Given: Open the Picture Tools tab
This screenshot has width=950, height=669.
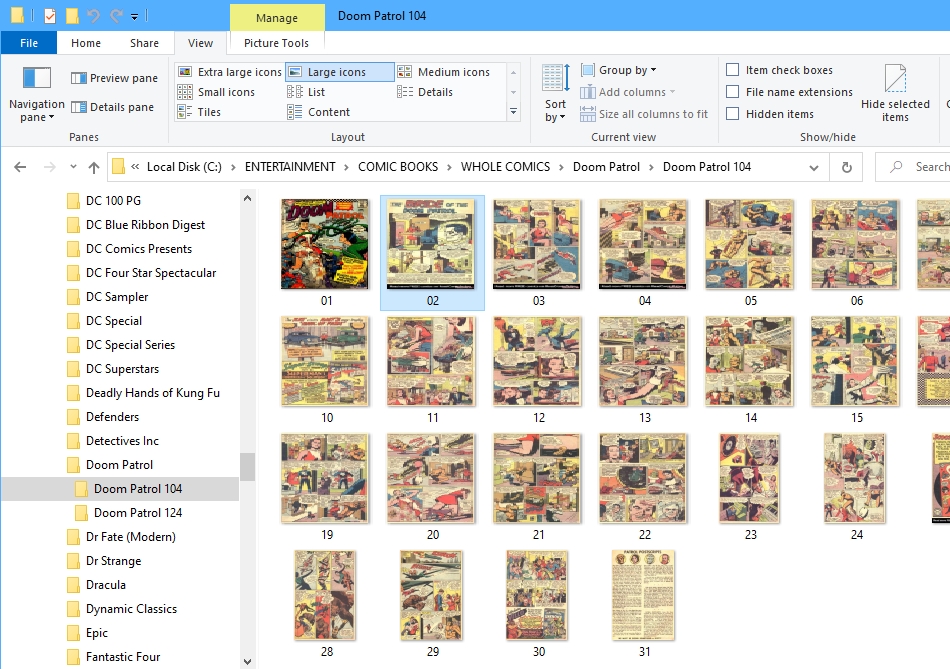Looking at the screenshot, I should [276, 43].
